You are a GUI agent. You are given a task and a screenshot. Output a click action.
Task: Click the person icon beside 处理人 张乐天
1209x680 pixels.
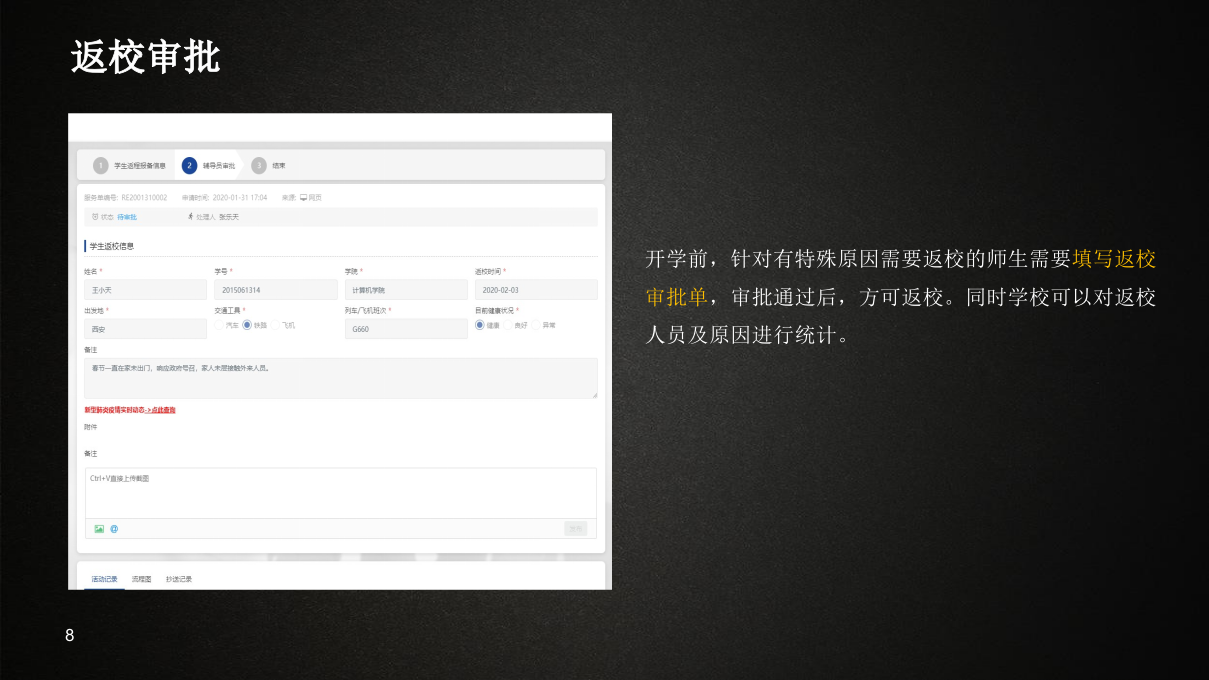pos(190,216)
